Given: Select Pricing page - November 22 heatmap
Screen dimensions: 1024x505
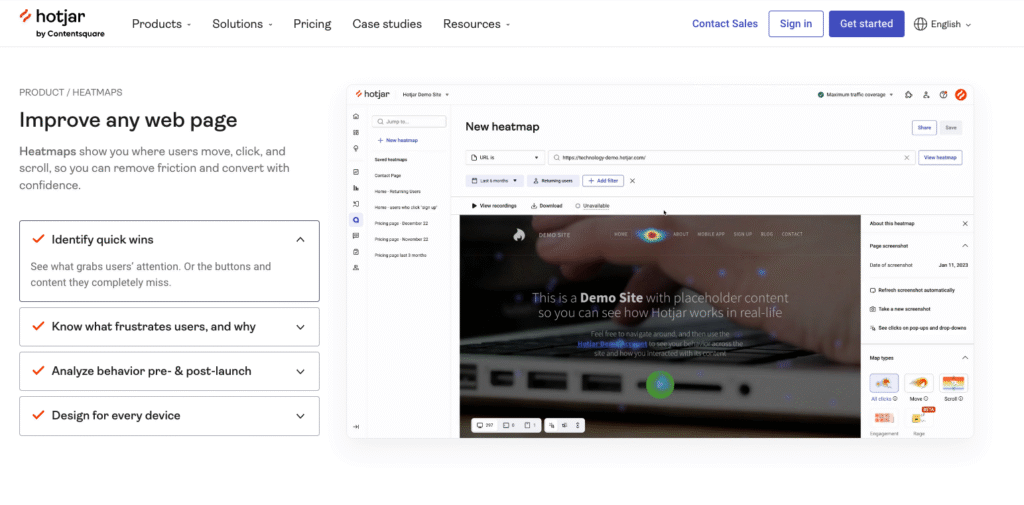Looking at the screenshot, I should pos(401,239).
